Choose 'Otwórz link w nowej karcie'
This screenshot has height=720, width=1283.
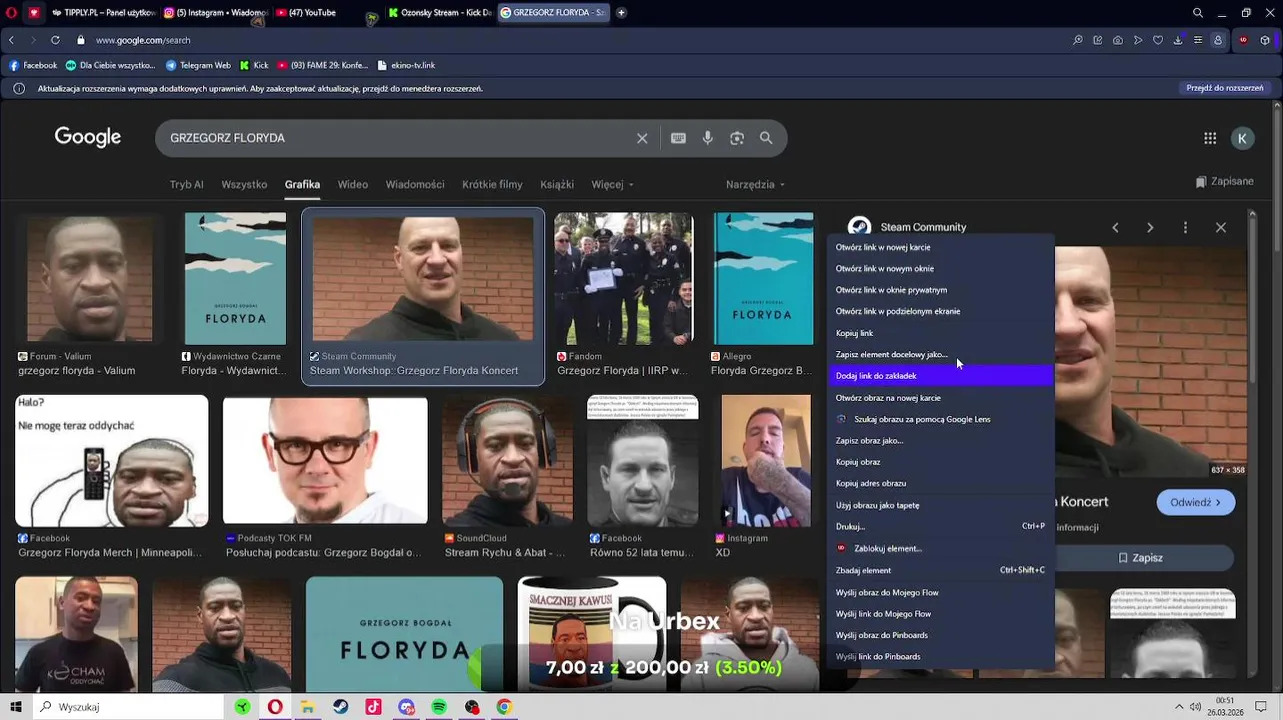coord(941,247)
